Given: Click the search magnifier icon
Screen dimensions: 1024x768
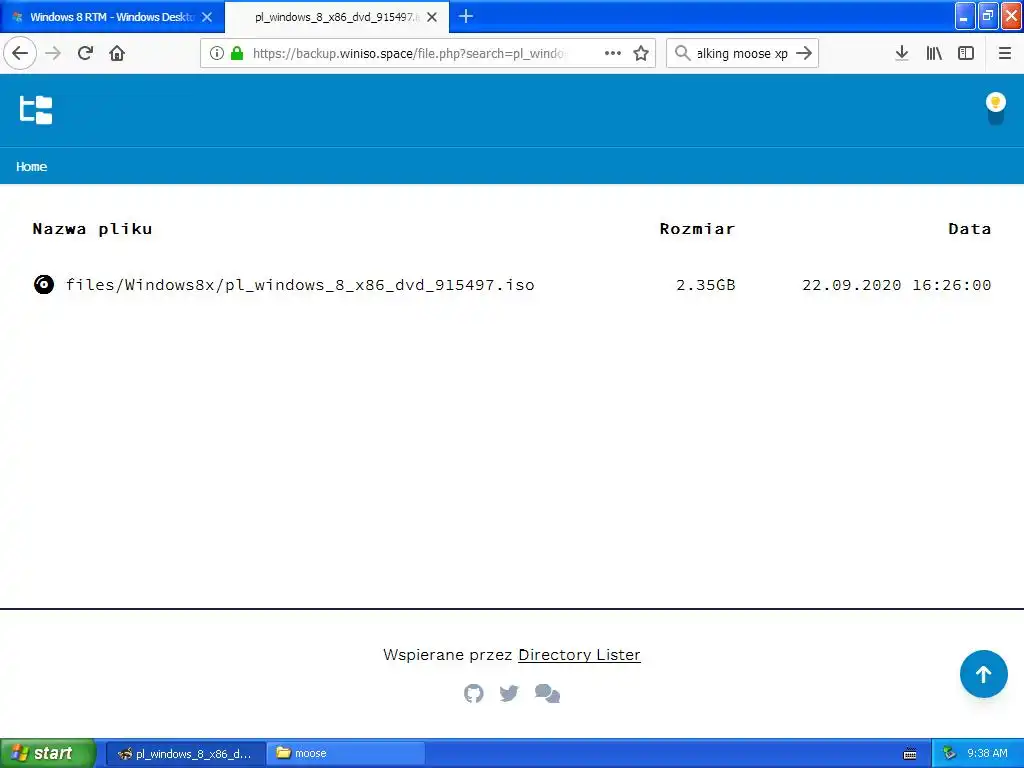Looking at the screenshot, I should (682, 53).
